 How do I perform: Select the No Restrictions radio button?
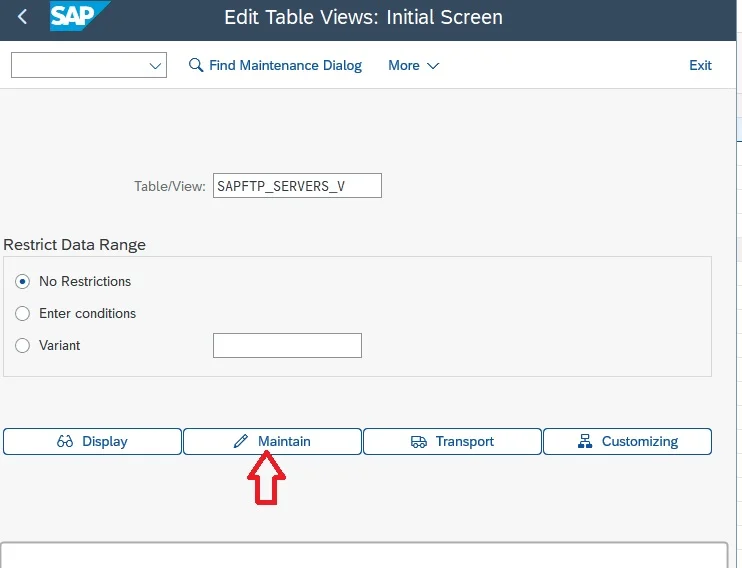[22, 282]
